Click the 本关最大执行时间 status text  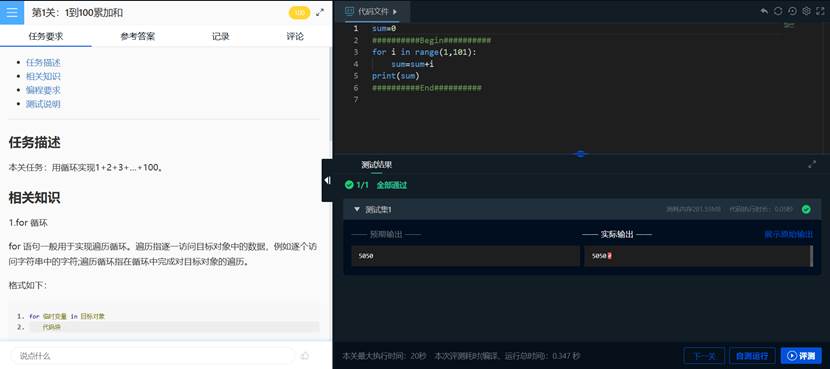click(384, 356)
